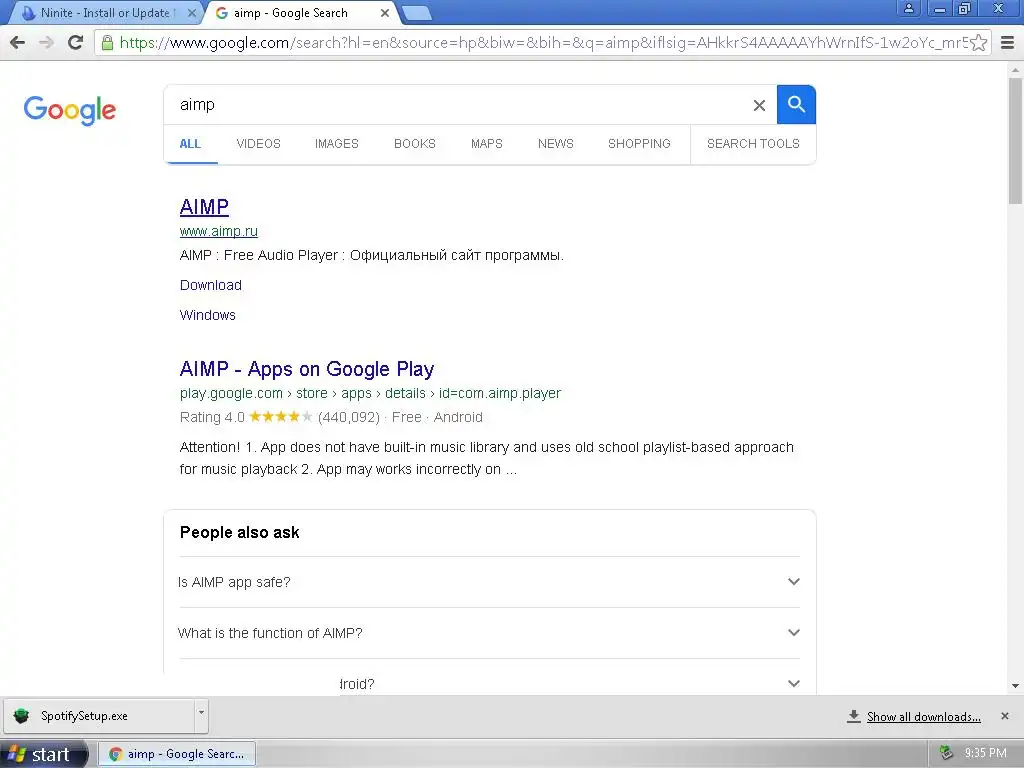Open SEARCH TOOLS
Image resolution: width=1024 pixels, height=768 pixels.
tap(753, 144)
